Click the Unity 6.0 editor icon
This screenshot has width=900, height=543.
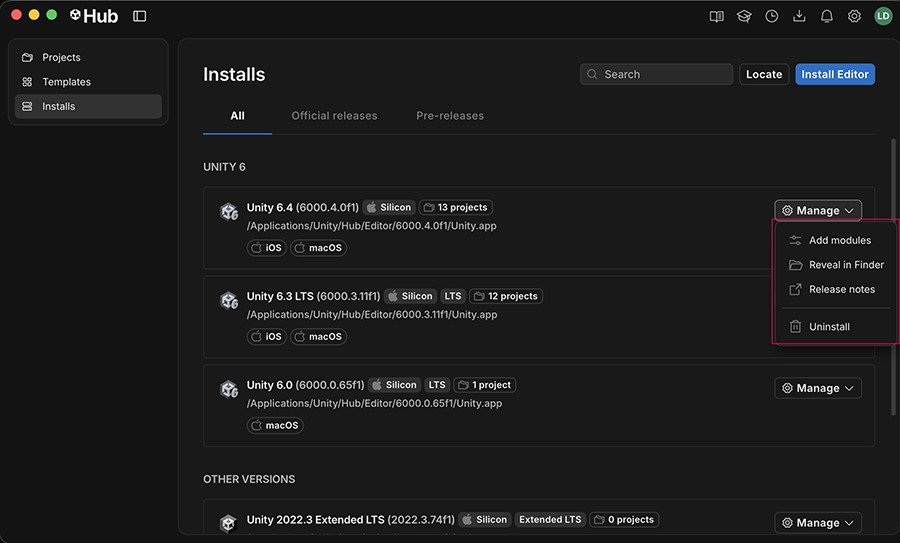[229, 390]
